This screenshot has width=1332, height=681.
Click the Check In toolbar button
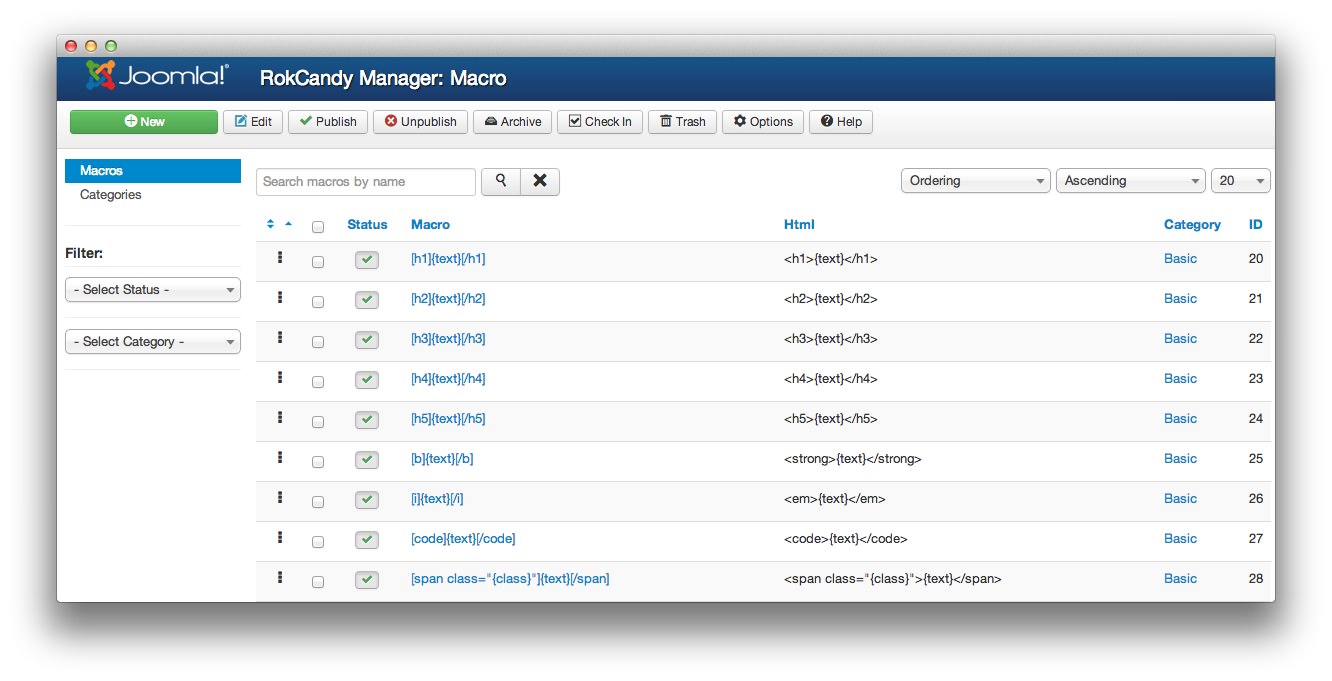[x=600, y=122]
